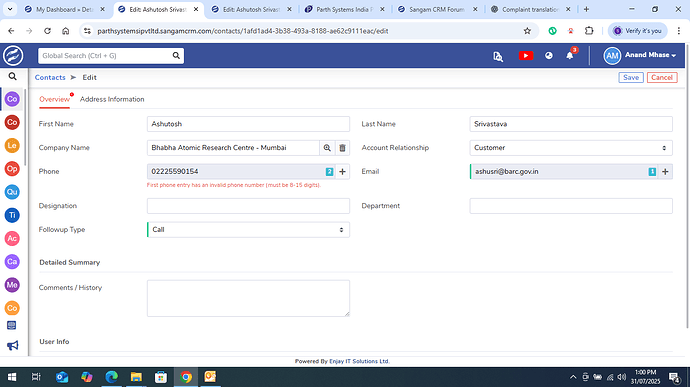Screen dimensions: 690x387
Task: Open the browser tab search chevron
Action: tap(10, 9)
